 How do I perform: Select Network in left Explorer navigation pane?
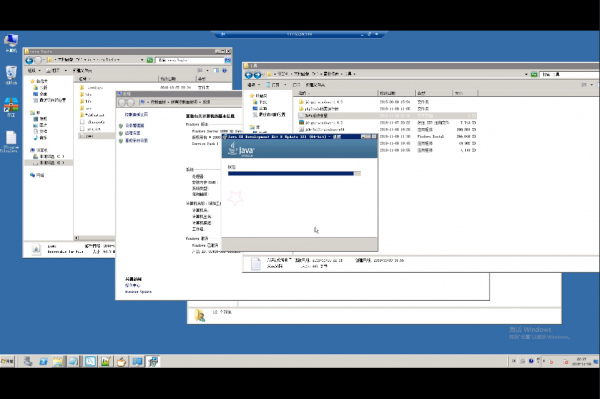(37, 175)
